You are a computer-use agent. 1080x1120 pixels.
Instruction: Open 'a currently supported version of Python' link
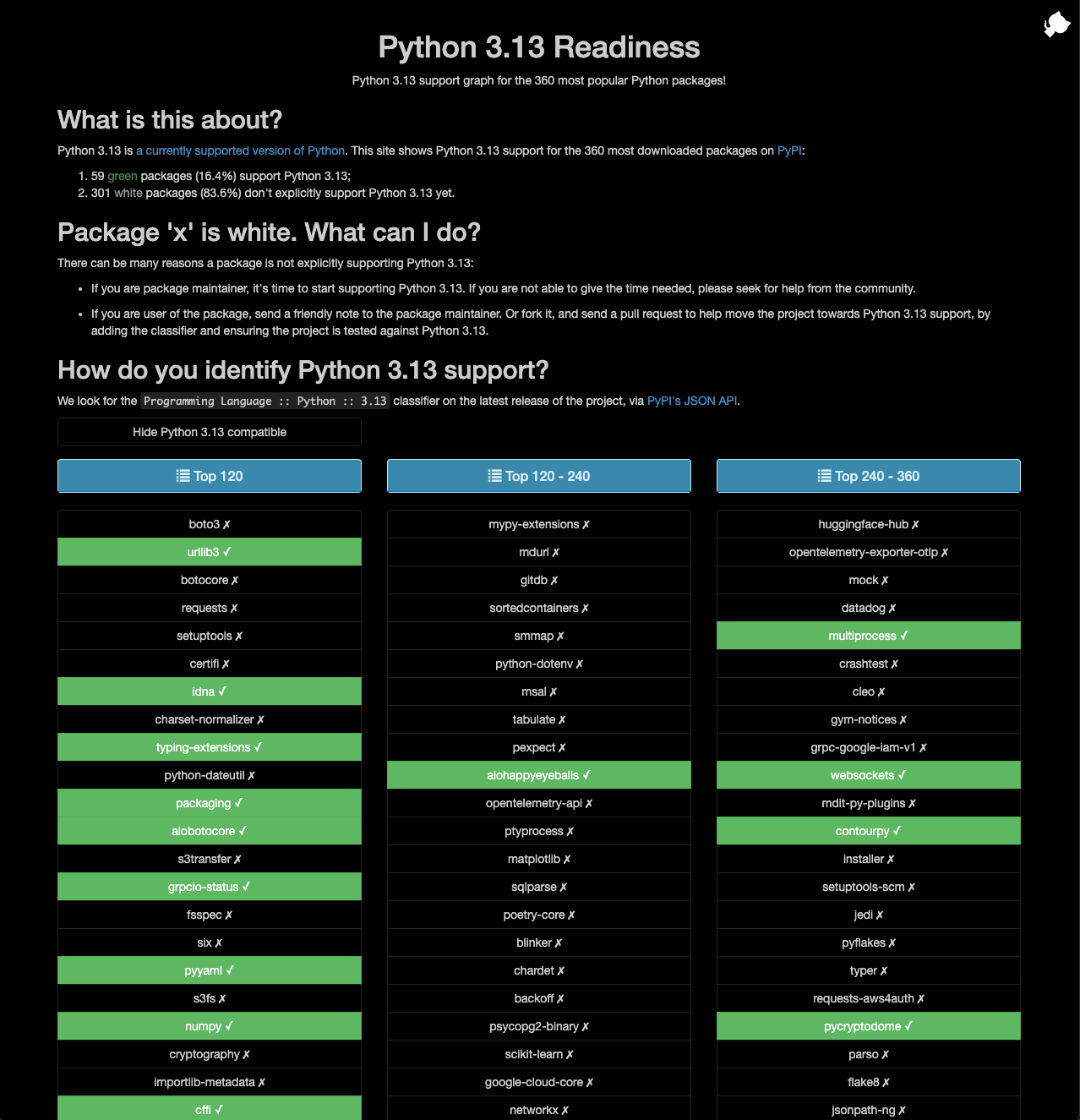[241, 150]
